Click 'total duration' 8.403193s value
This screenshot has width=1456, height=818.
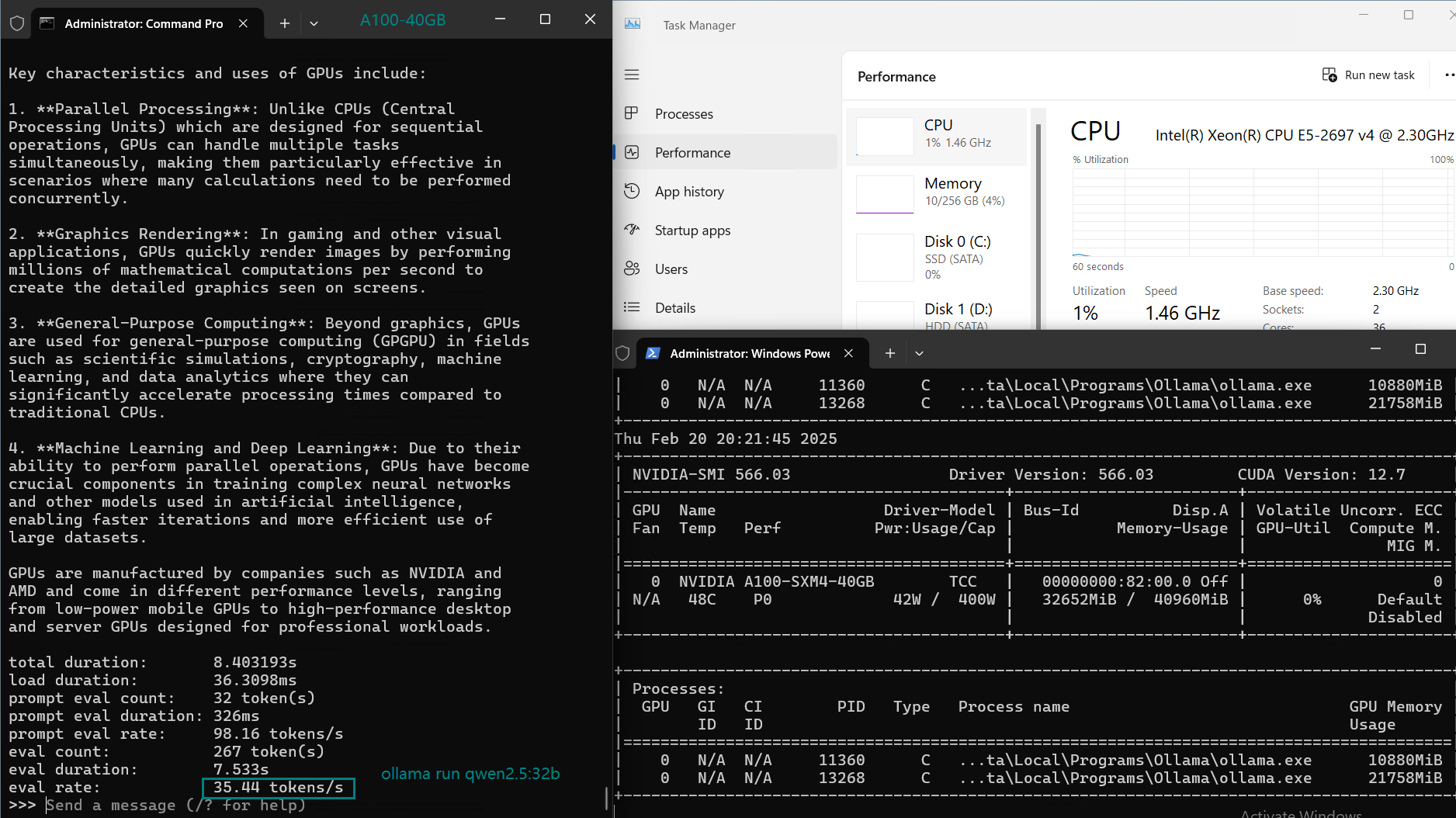(x=255, y=662)
